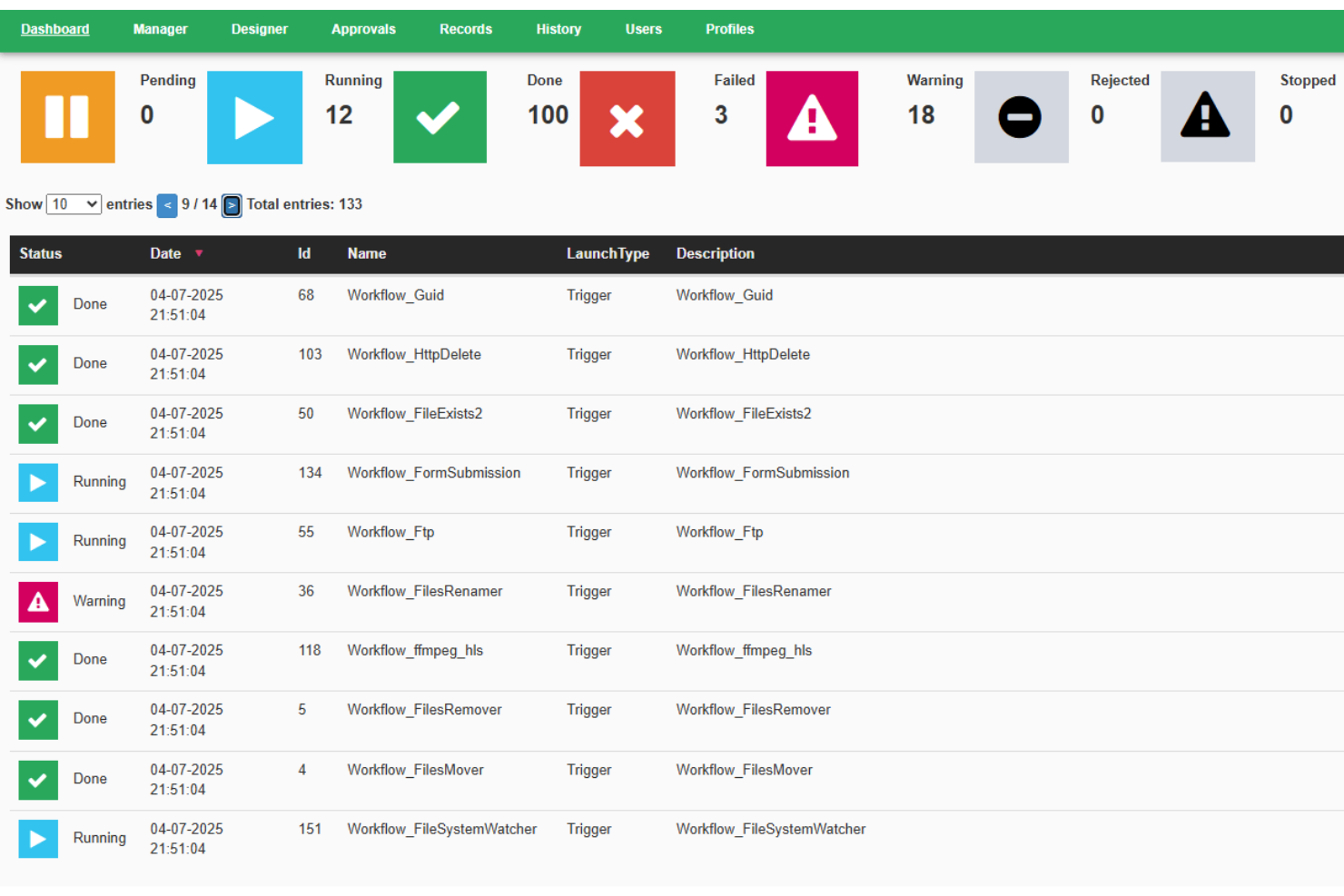Click Done status icon for Workflow_FilesRemover

(38, 720)
